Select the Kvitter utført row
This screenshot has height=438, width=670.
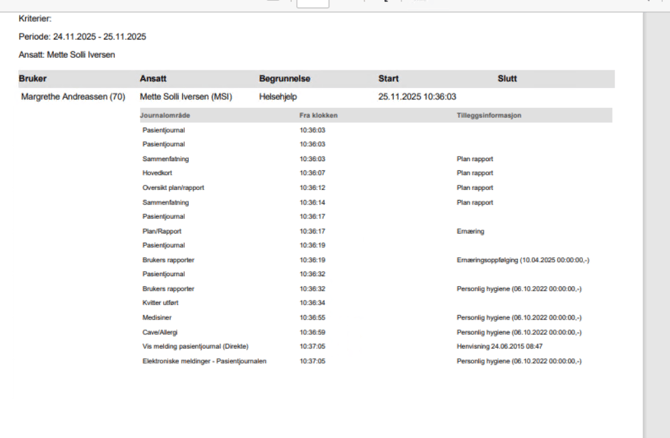(x=161, y=303)
